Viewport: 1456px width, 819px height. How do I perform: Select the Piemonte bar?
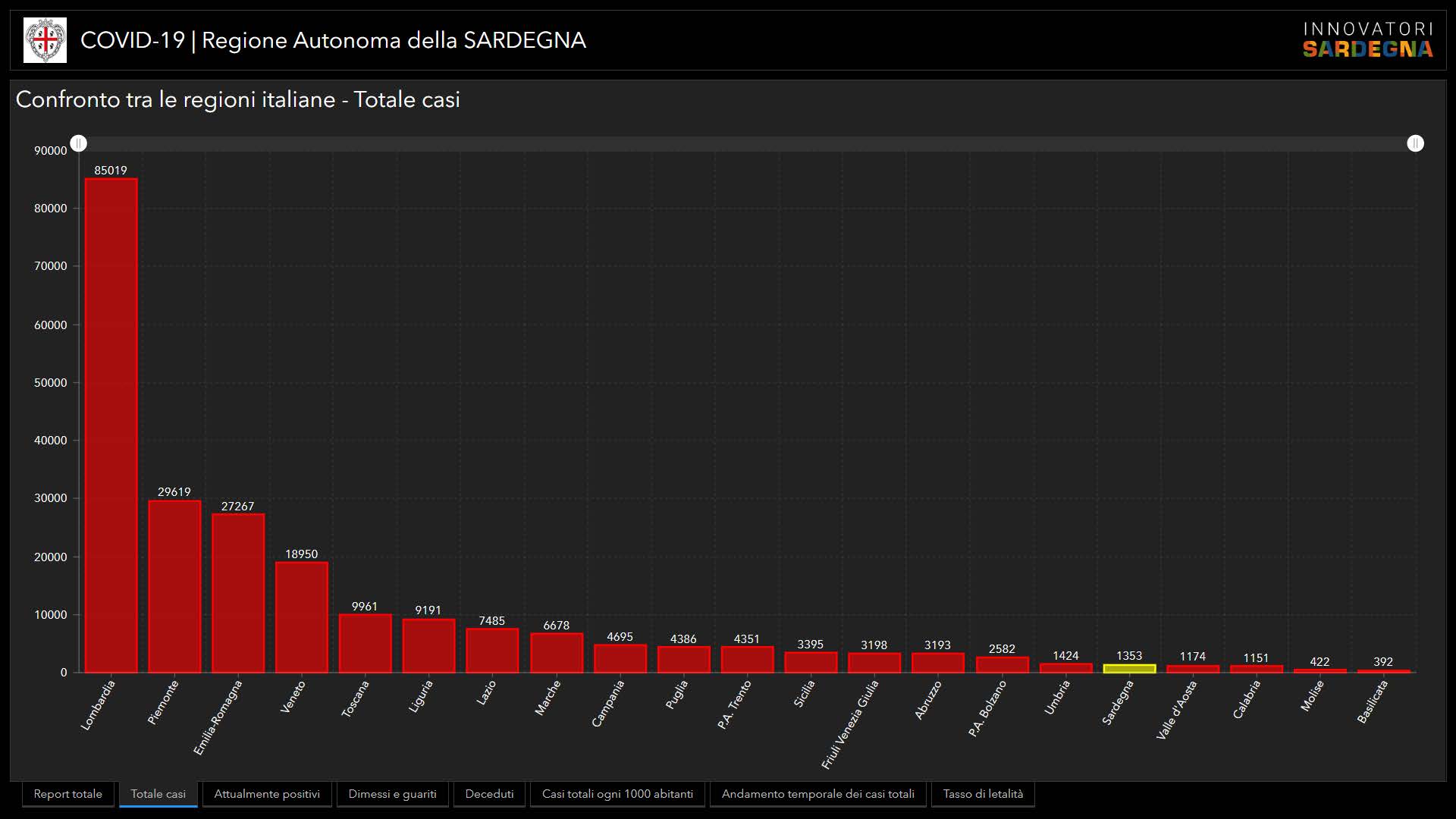[x=174, y=585]
